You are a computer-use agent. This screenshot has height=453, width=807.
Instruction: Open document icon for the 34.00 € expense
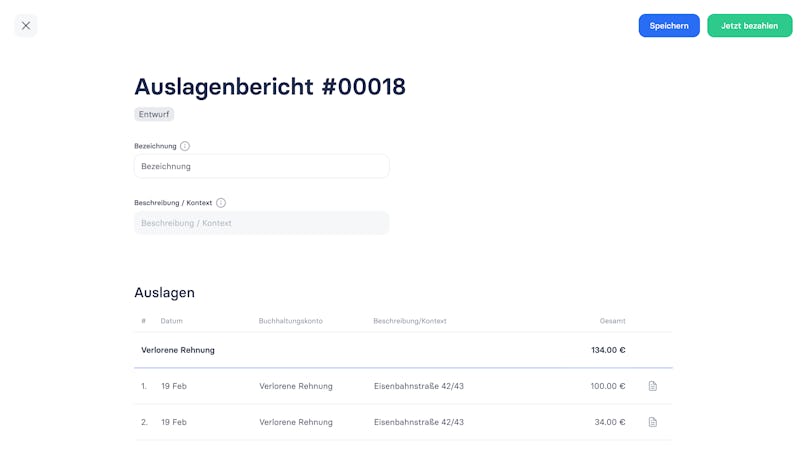pyautogui.click(x=653, y=422)
